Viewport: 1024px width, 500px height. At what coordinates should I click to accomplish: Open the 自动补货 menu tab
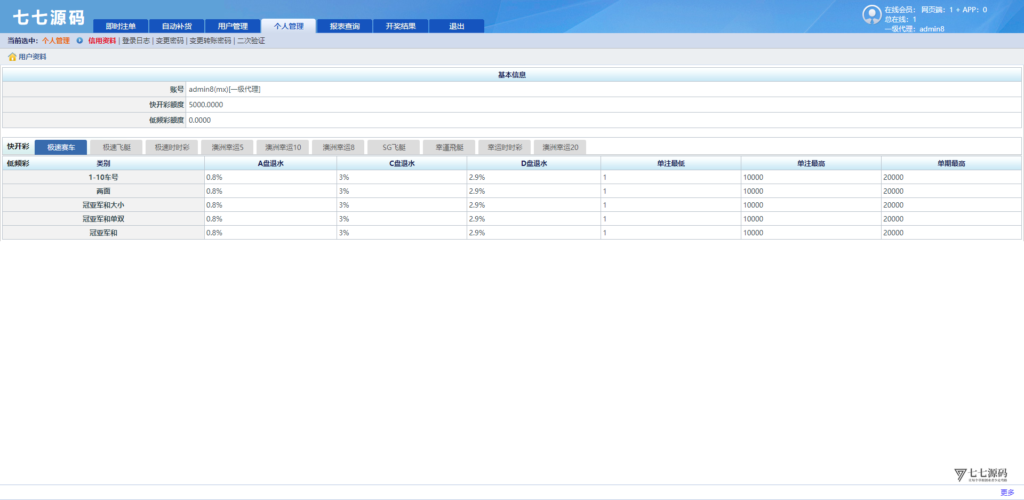click(x=176, y=26)
